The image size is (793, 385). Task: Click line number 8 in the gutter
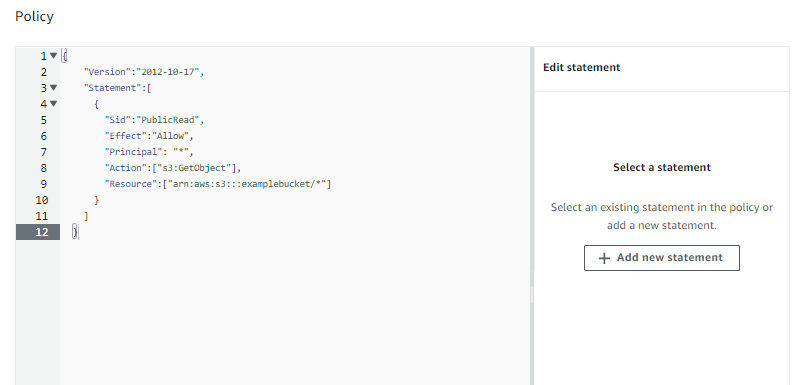click(x=44, y=168)
